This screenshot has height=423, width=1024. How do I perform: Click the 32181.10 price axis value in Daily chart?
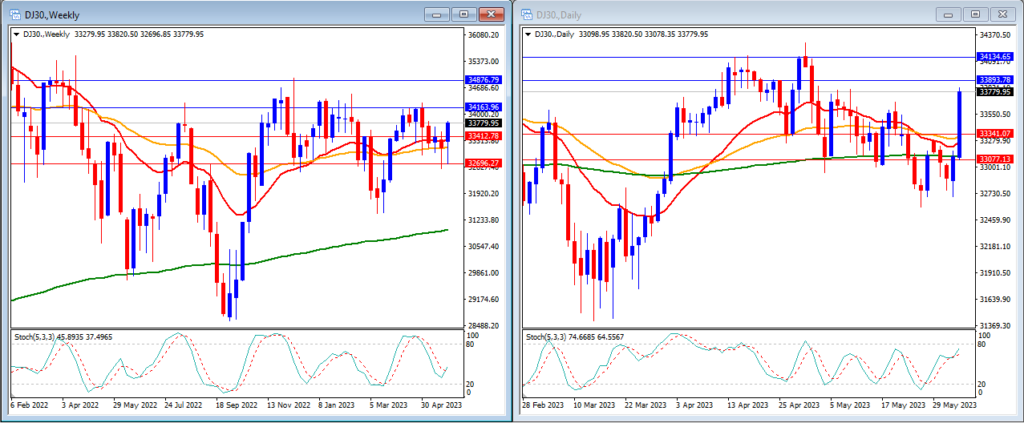(x=995, y=246)
